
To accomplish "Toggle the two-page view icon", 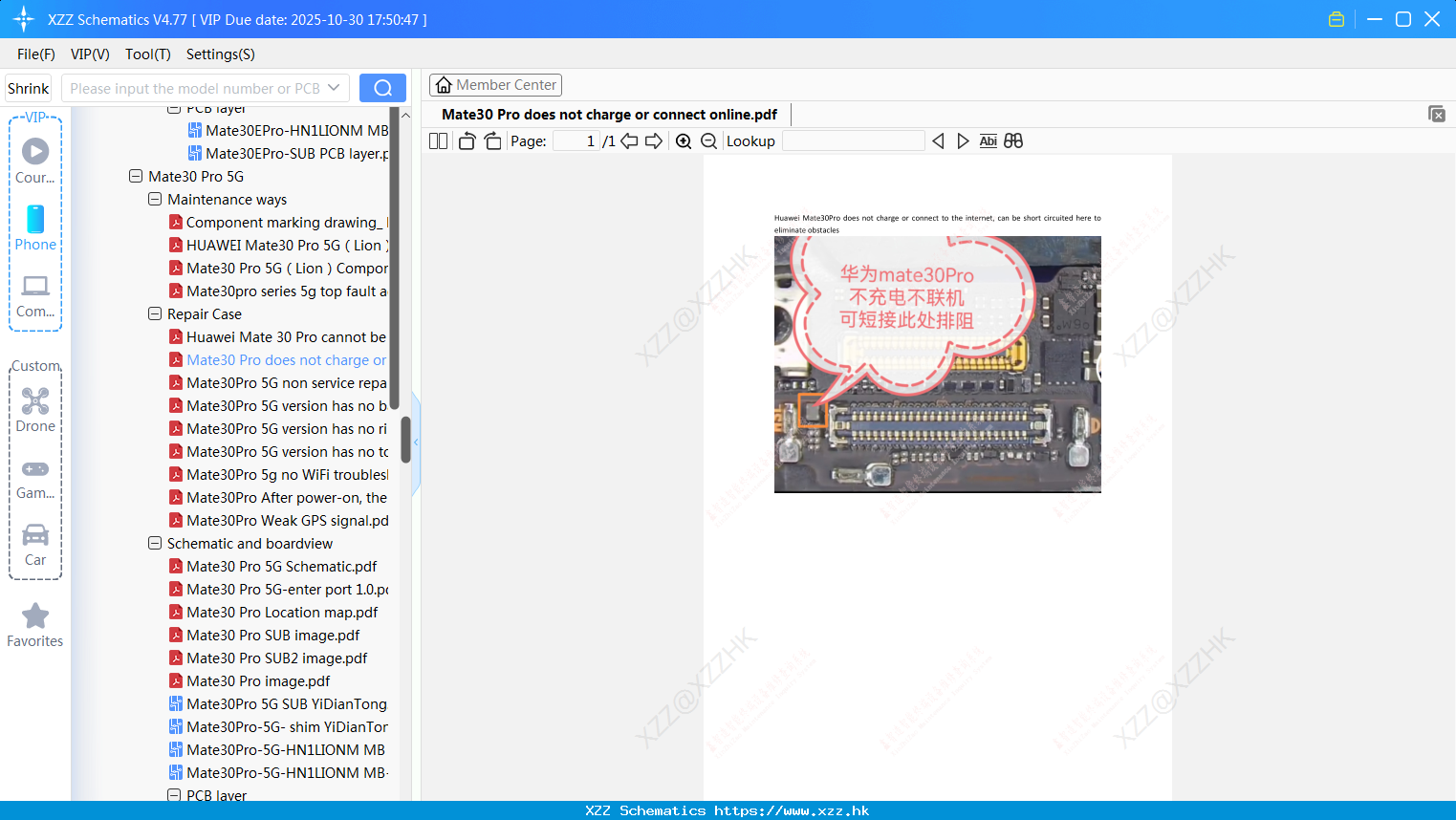I will pos(438,141).
